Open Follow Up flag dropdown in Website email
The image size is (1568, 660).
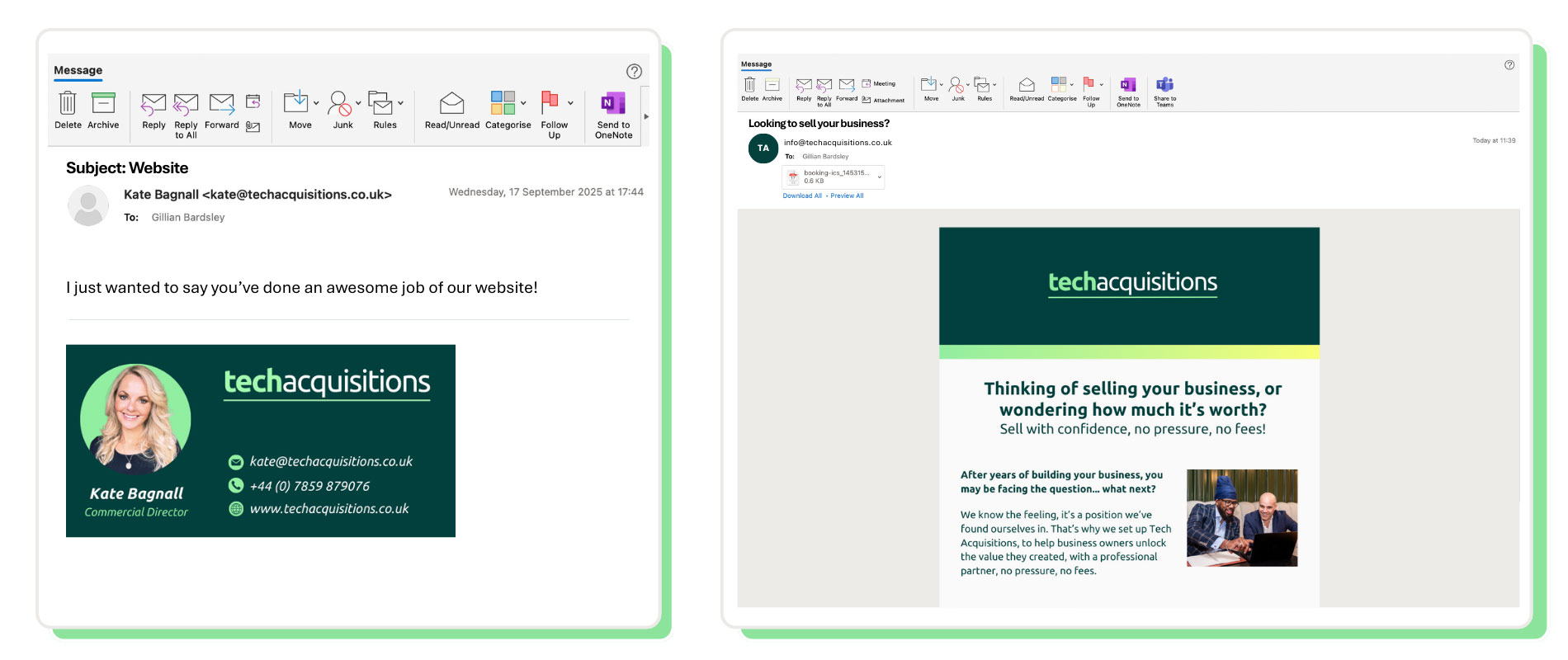point(570,104)
